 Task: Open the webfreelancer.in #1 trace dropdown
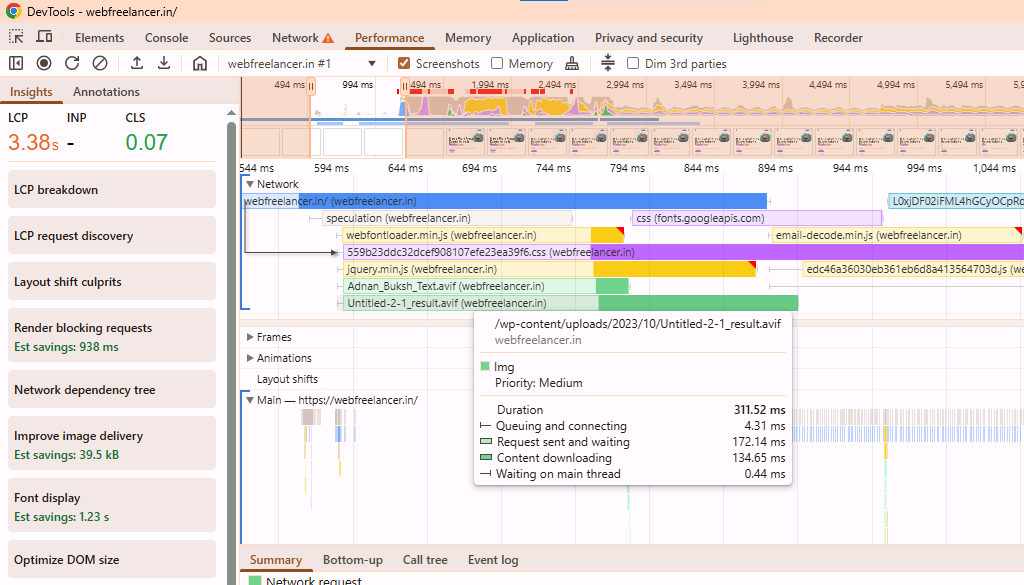pyautogui.click(x=301, y=63)
